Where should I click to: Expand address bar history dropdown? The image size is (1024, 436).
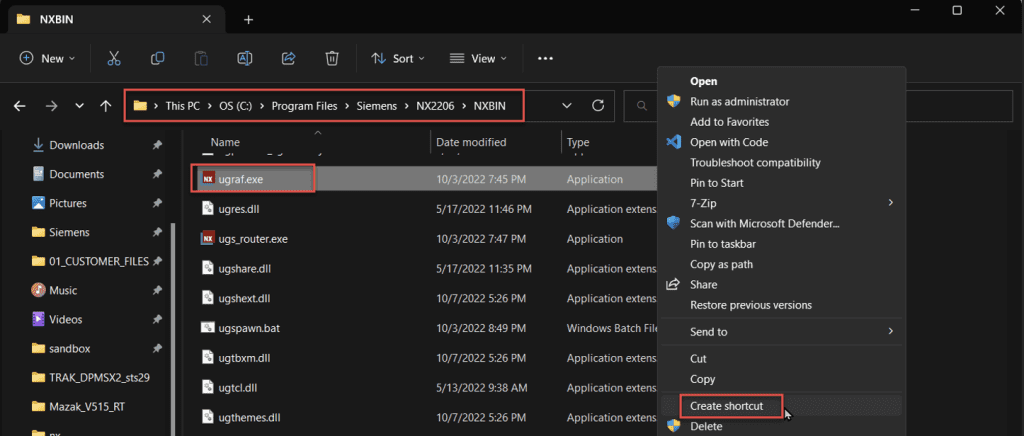coord(567,106)
